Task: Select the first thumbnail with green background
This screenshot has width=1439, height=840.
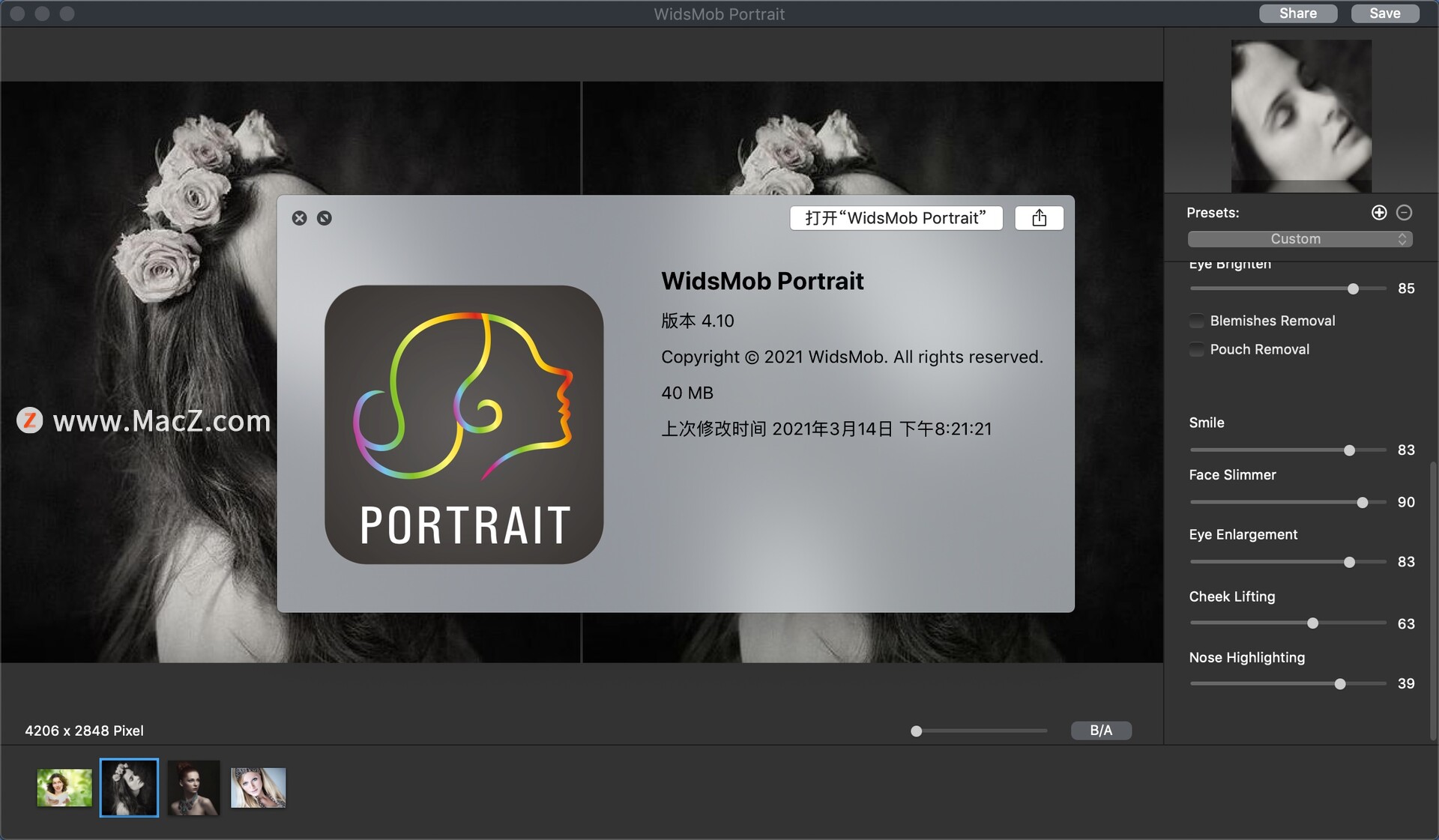Action: [64, 788]
